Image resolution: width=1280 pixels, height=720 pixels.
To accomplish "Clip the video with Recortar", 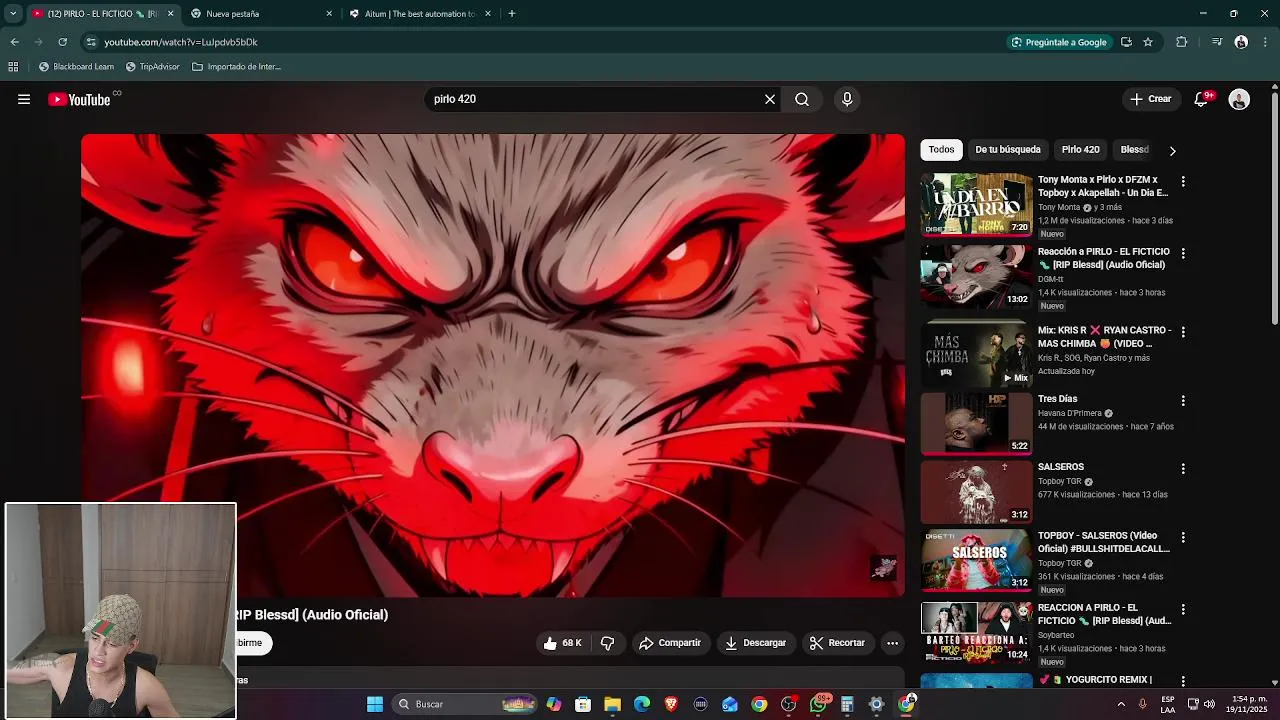I will pos(837,643).
